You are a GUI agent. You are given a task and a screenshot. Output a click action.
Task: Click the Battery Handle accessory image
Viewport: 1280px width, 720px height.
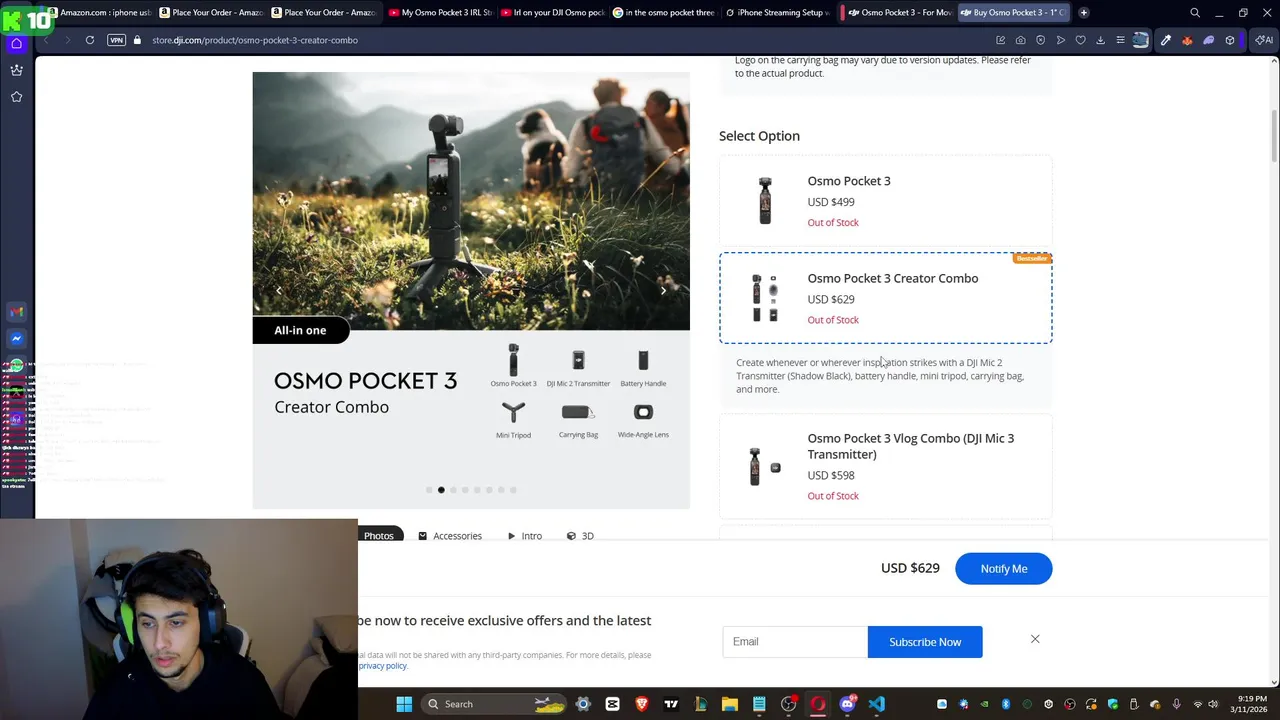pyautogui.click(x=643, y=360)
